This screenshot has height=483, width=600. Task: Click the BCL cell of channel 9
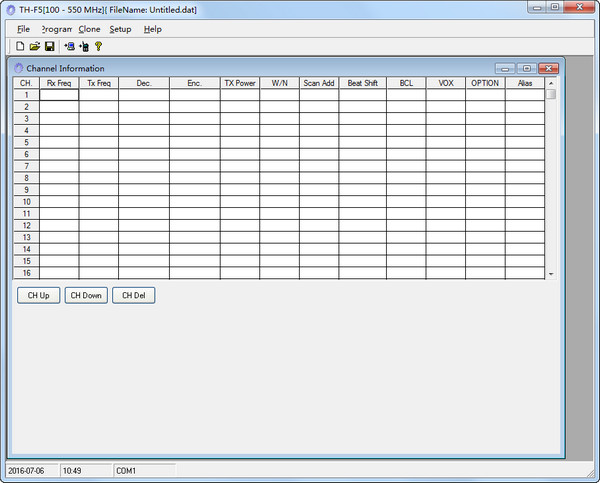click(x=406, y=190)
